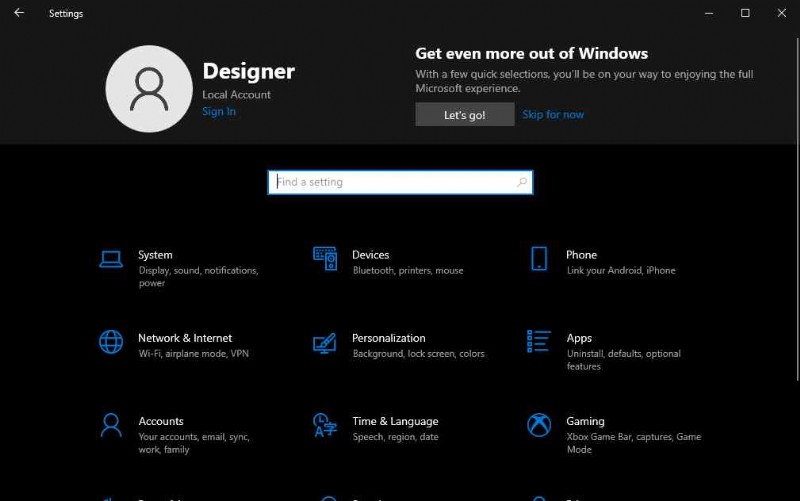Open the Gaming Xbox icon
This screenshot has height=501, width=800.
(x=539, y=425)
